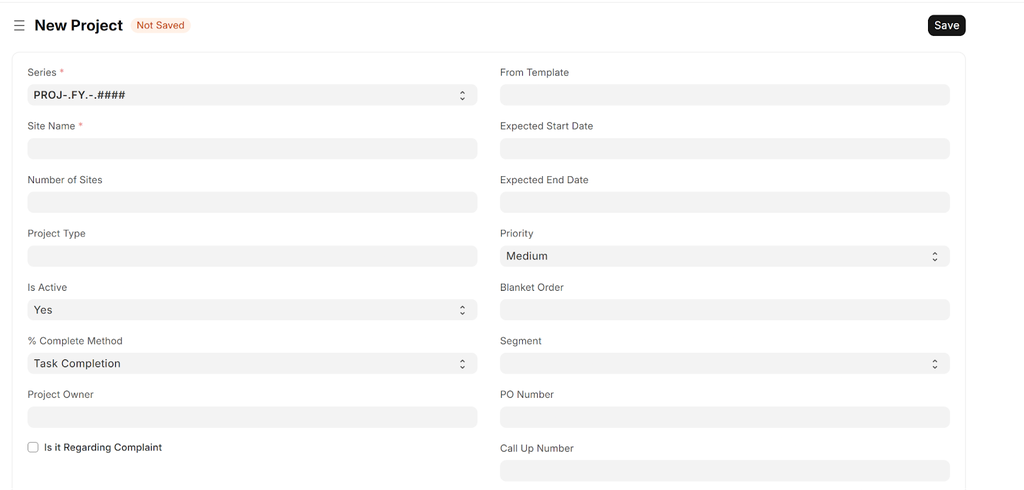Viewport: 1024px width, 490px height.
Task: Toggle the sidebar hamburger menu icon
Action: pos(19,26)
